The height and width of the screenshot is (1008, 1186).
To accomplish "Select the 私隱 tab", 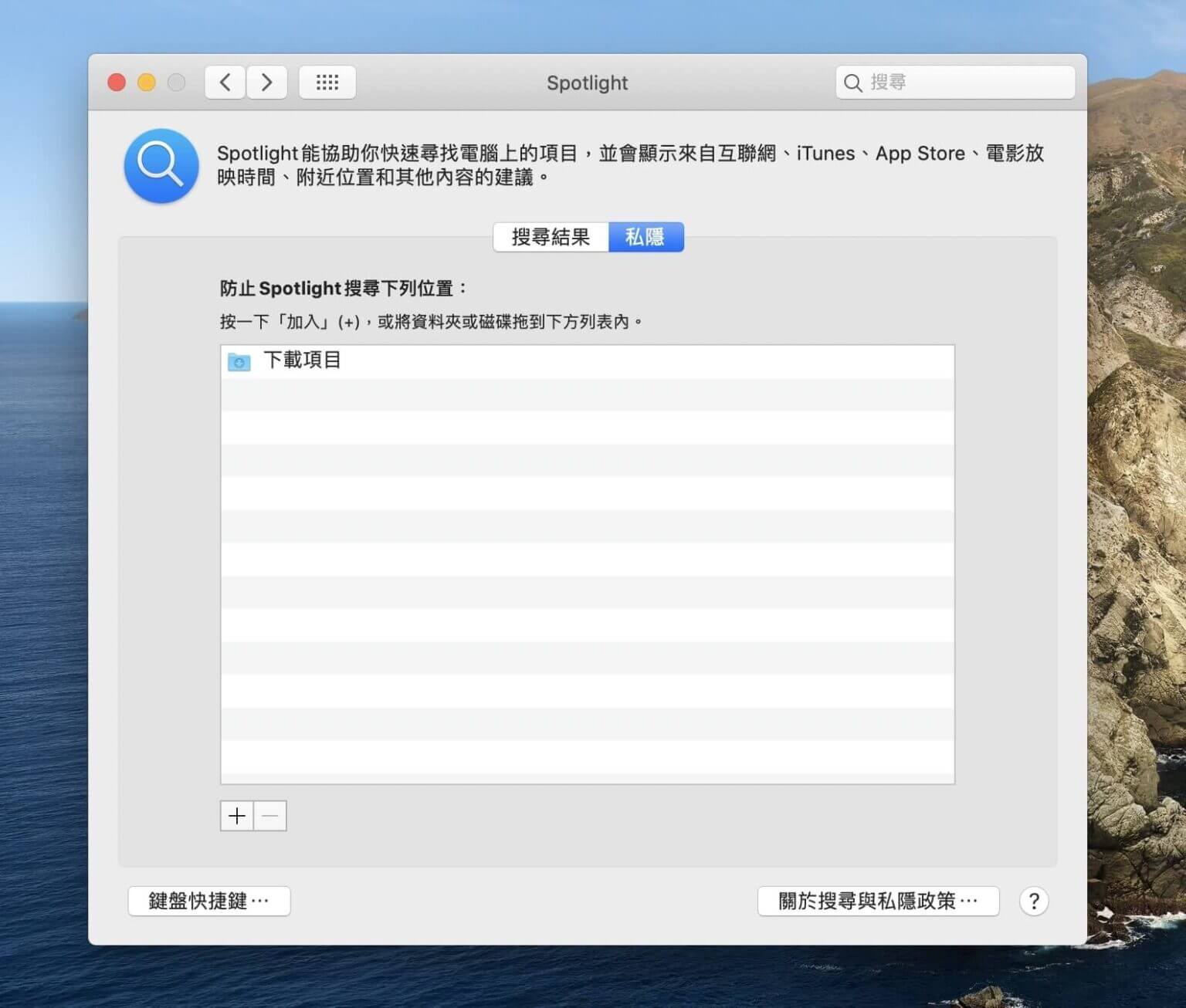I will (646, 237).
